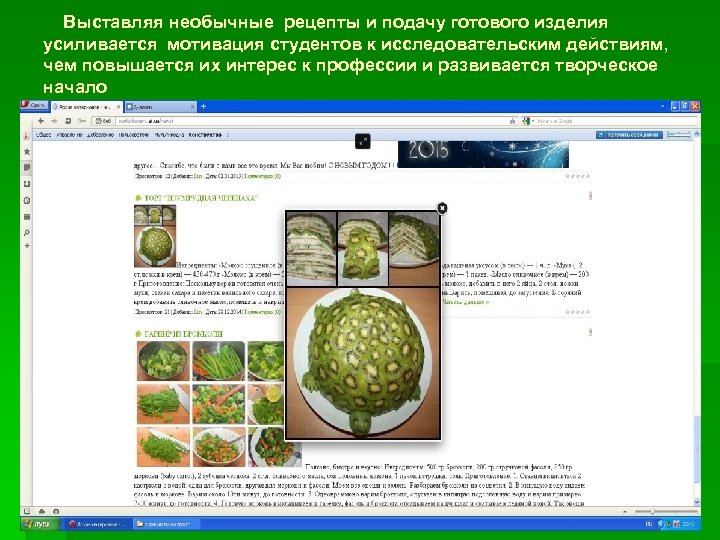Click the chopped green beans on board thumbnail
This screenshot has width=720, height=540.
163,404
